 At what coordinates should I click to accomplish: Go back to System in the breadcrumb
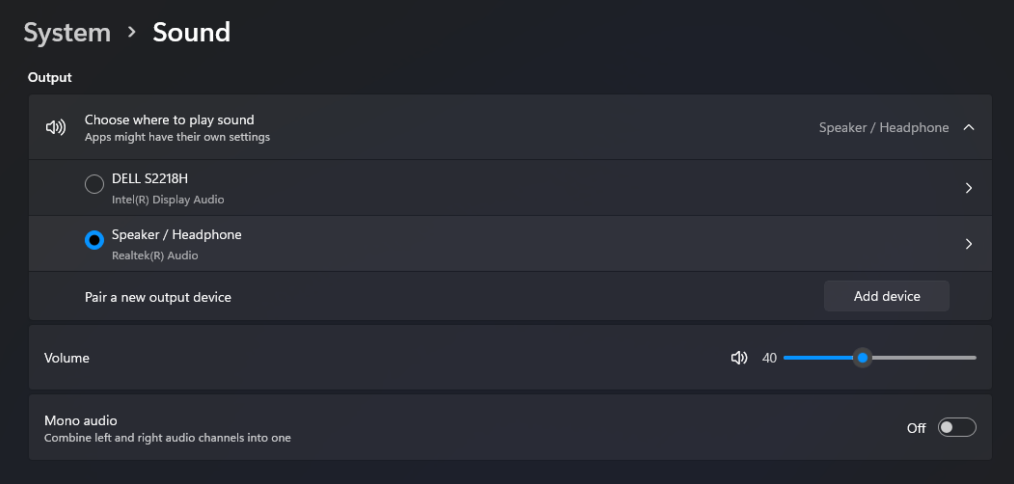pyautogui.click(x=67, y=33)
